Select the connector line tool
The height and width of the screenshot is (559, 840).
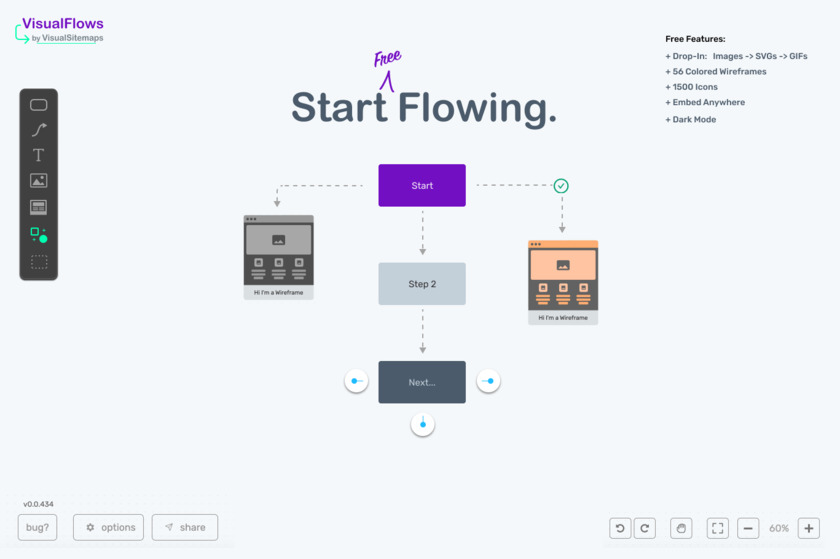pos(39,130)
